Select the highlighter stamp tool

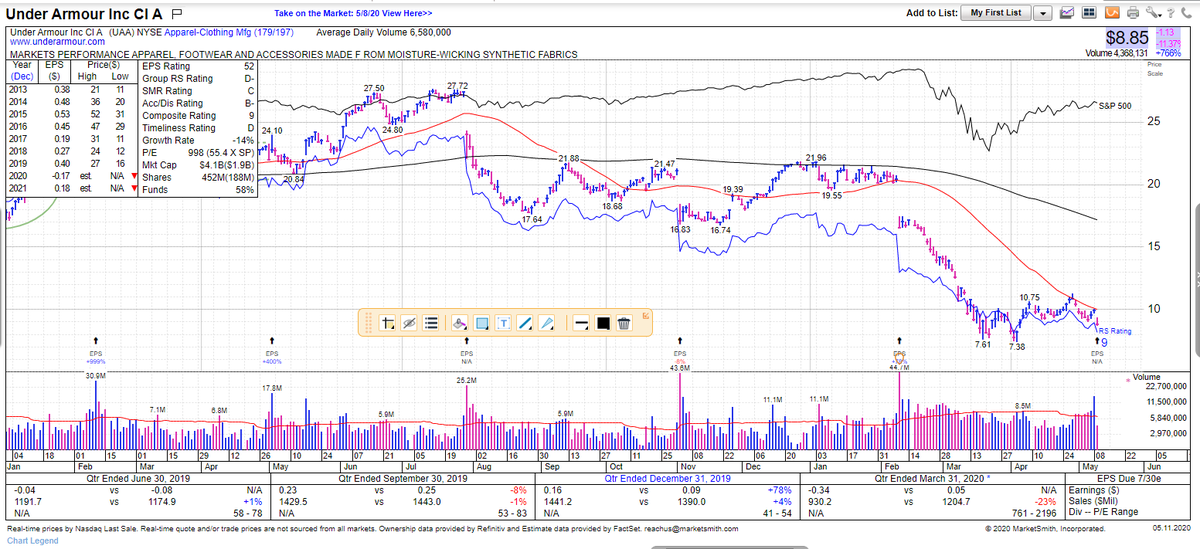[x=459, y=322]
